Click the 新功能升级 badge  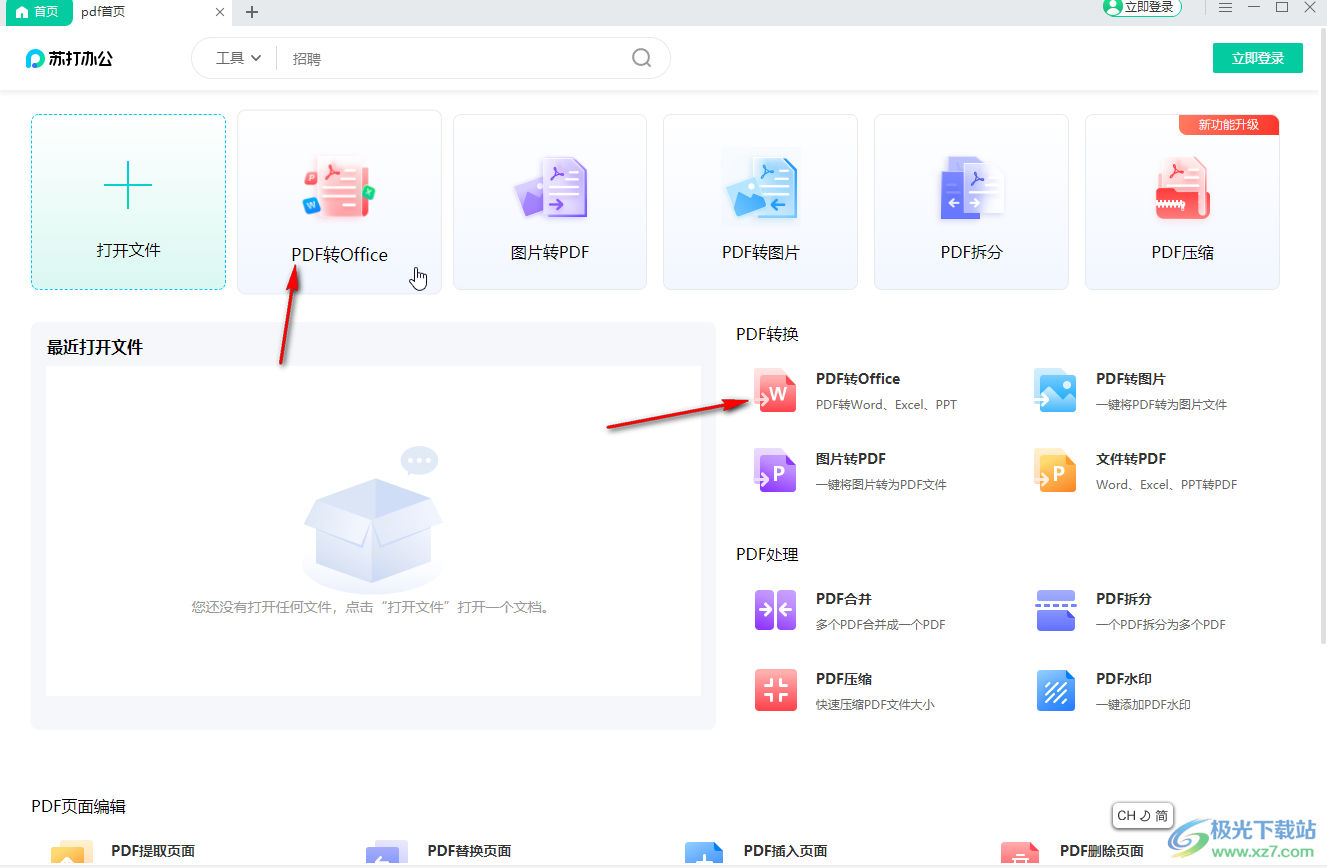[x=1227, y=125]
